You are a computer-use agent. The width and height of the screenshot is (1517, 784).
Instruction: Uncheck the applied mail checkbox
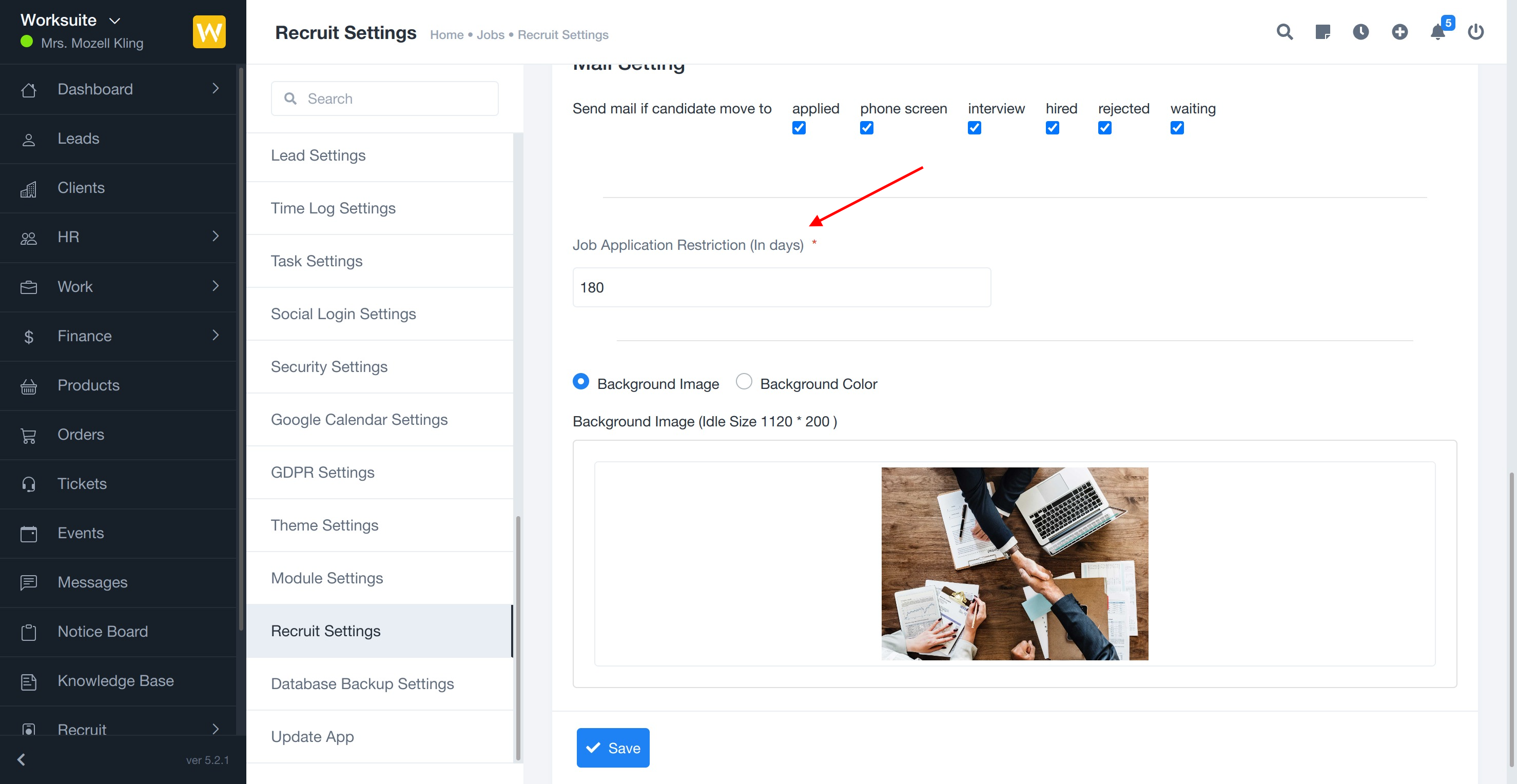pyautogui.click(x=799, y=128)
